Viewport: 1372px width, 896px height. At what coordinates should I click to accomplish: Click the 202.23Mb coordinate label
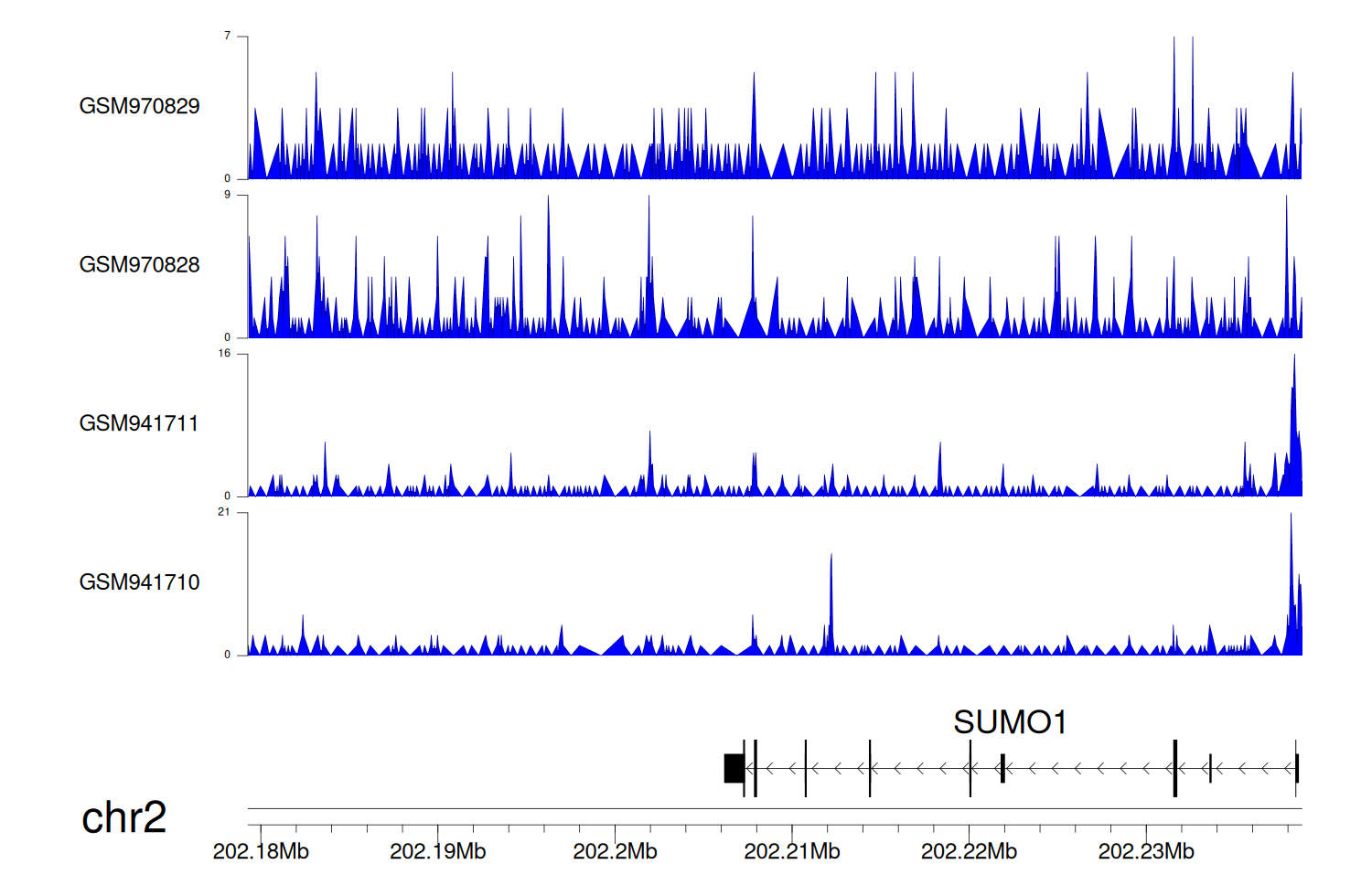(1145, 852)
